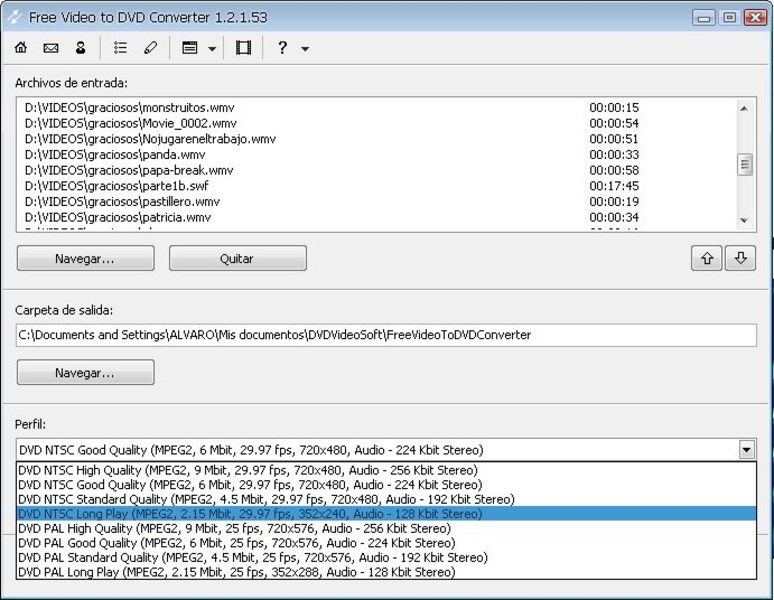This screenshot has width=774, height=600.
Task: Click the person user icon
Action: (x=80, y=48)
